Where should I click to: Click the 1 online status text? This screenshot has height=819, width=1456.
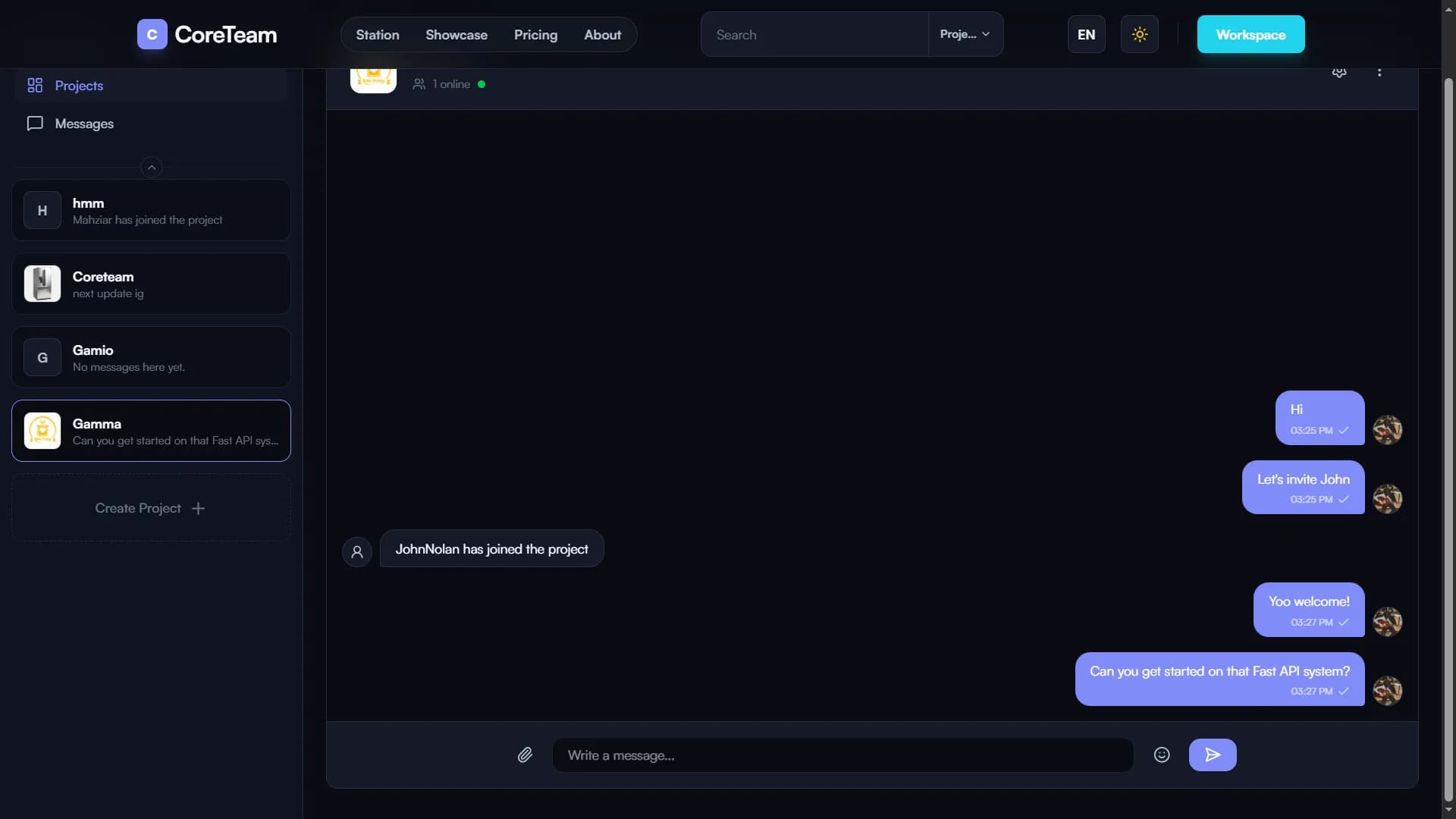(451, 84)
